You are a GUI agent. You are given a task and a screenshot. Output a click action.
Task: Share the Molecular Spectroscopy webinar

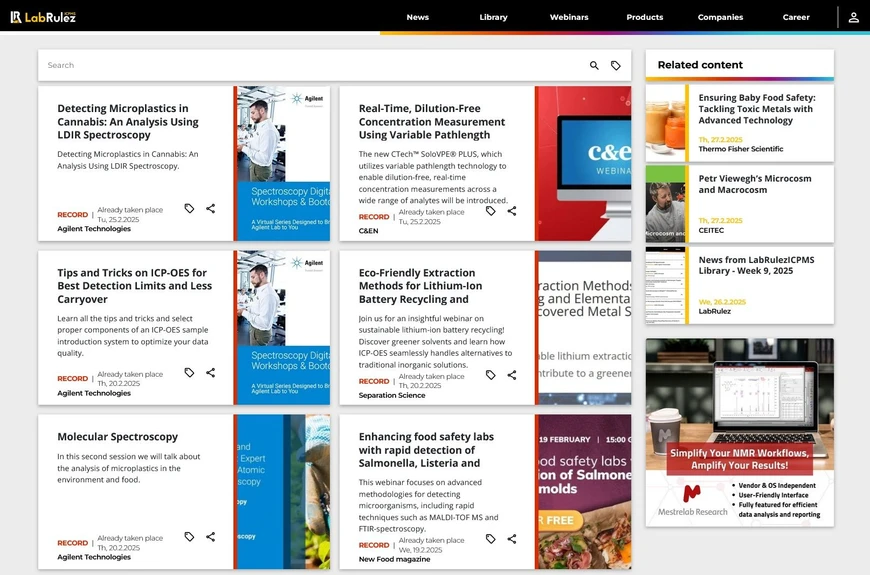pyautogui.click(x=210, y=537)
